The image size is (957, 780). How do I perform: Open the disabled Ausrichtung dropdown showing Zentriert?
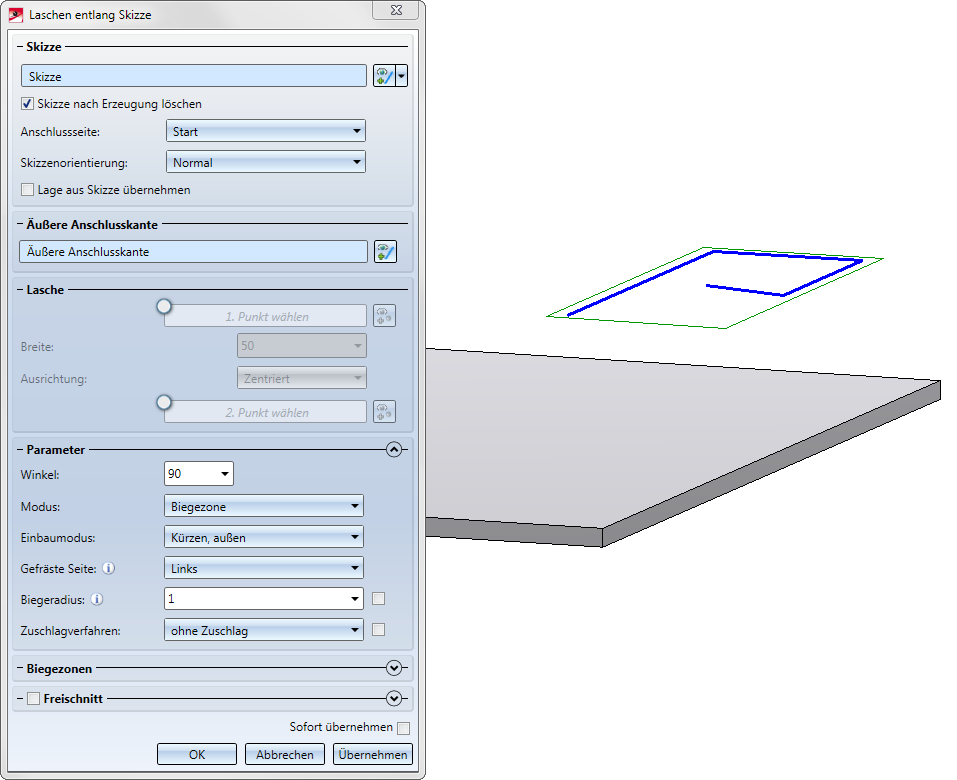point(302,378)
